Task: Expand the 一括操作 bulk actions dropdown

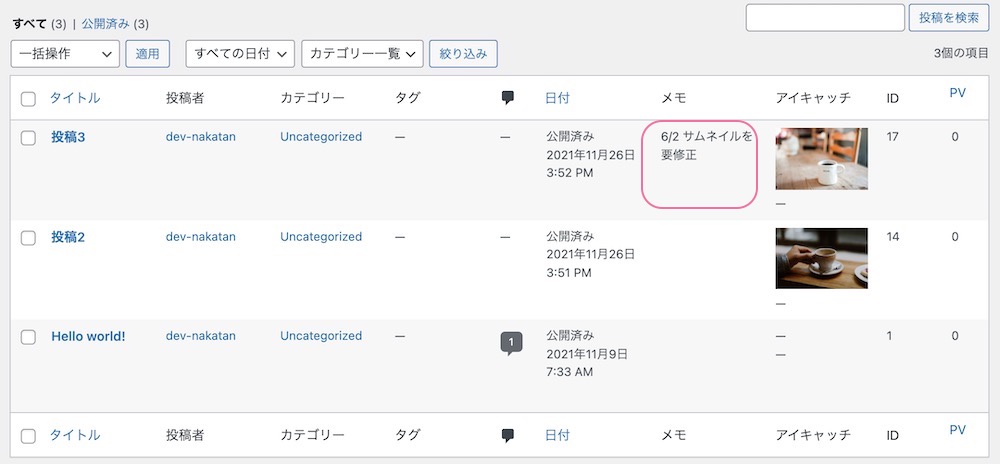Action: (65, 54)
